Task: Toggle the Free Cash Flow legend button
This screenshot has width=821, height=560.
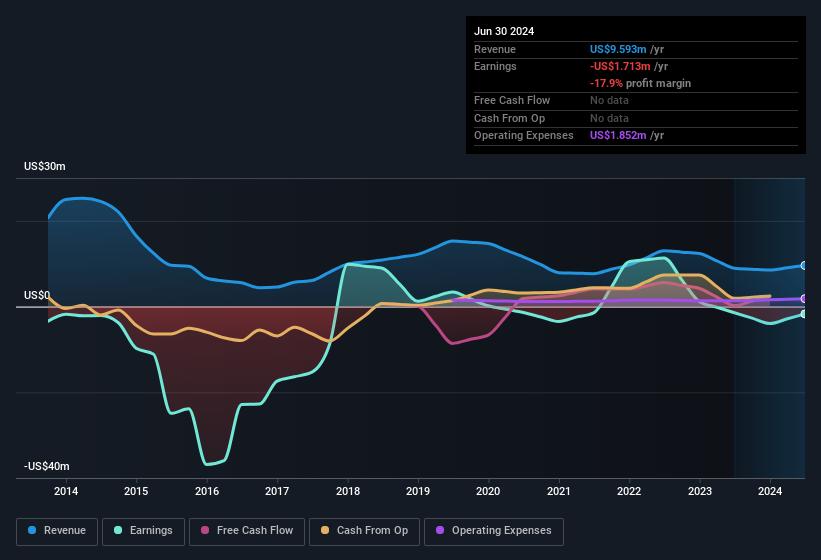Action: (247, 531)
